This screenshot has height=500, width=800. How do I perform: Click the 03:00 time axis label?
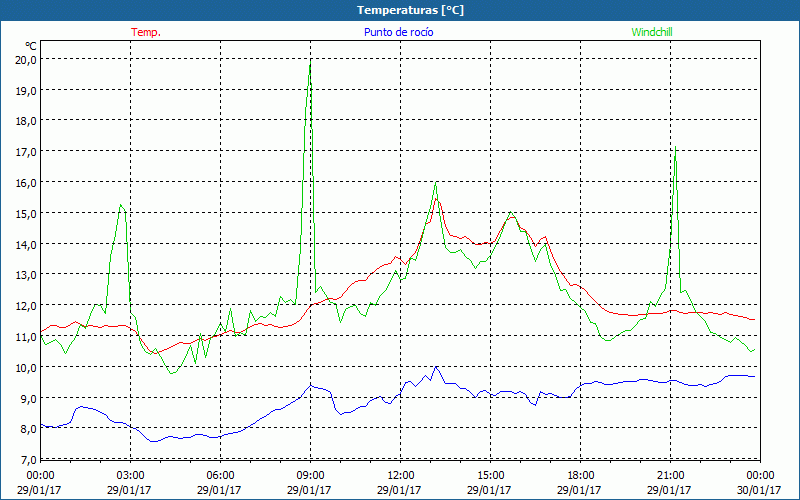[130, 476]
